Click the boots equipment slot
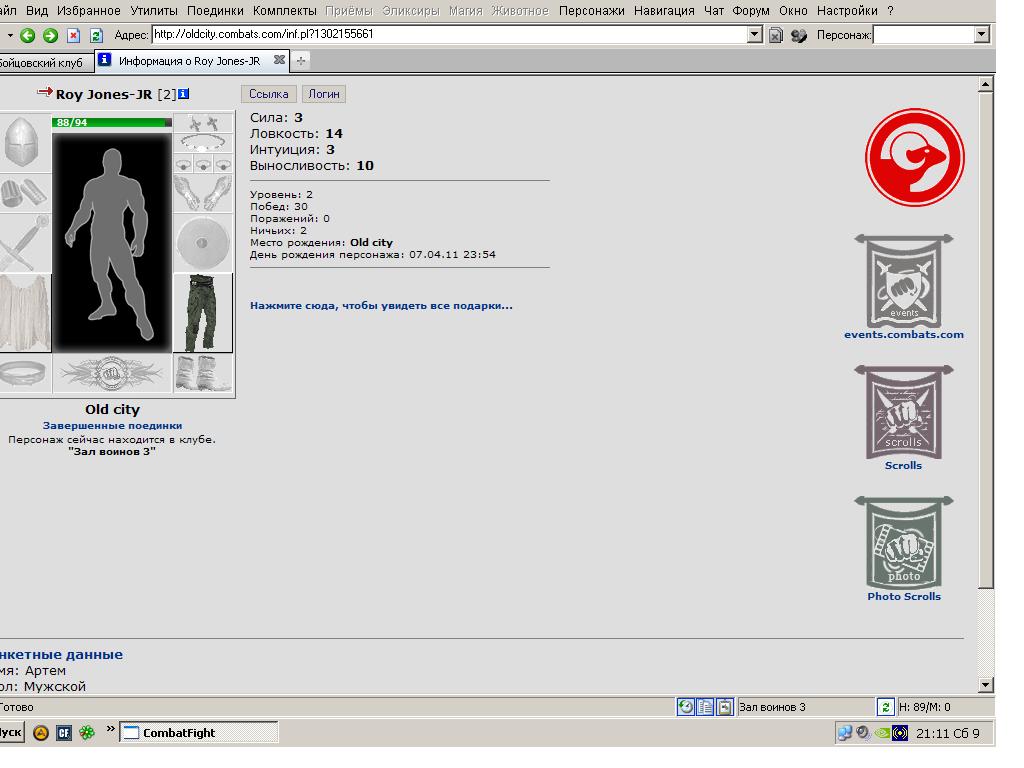 203,374
